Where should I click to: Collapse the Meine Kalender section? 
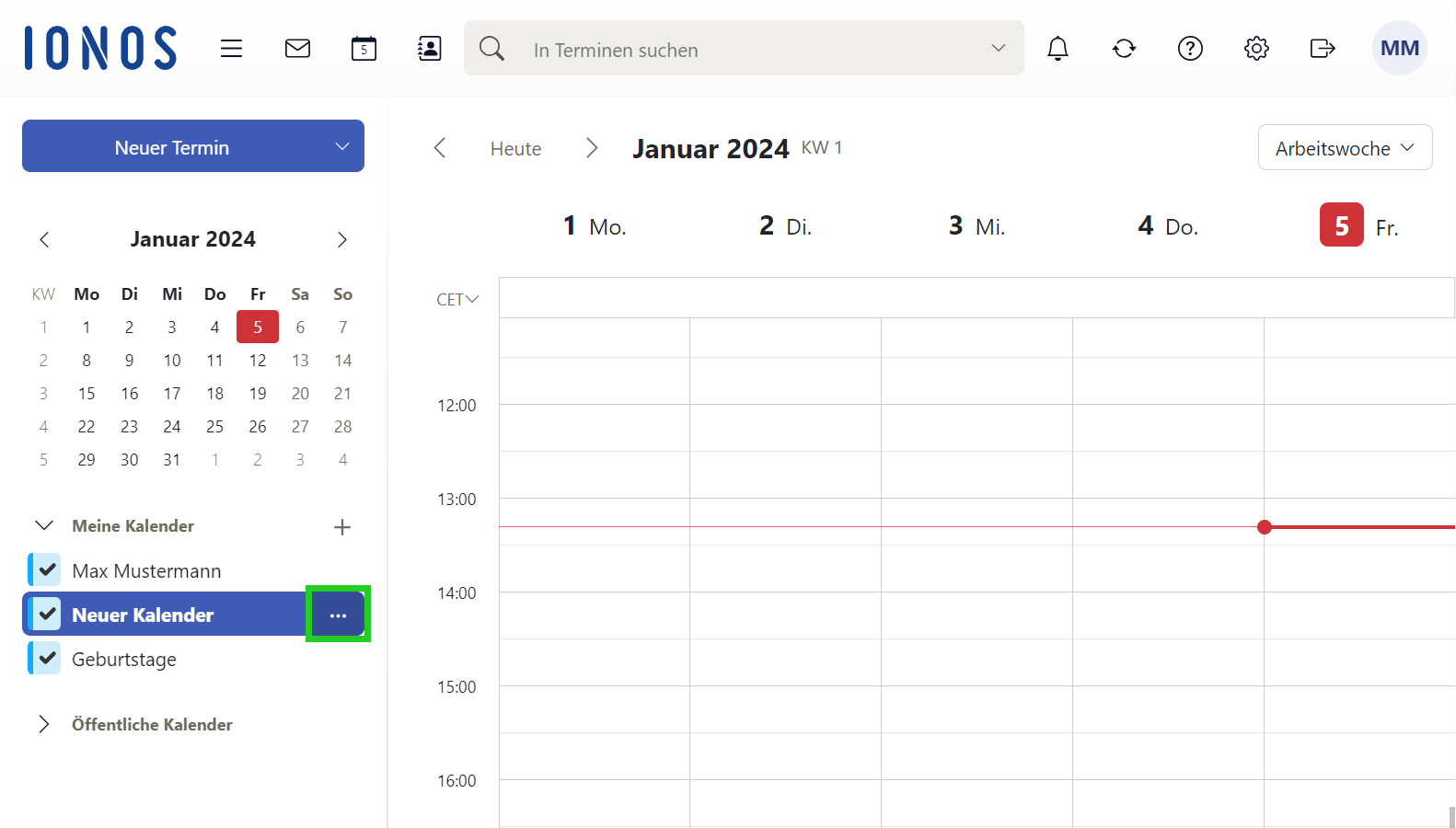[44, 526]
